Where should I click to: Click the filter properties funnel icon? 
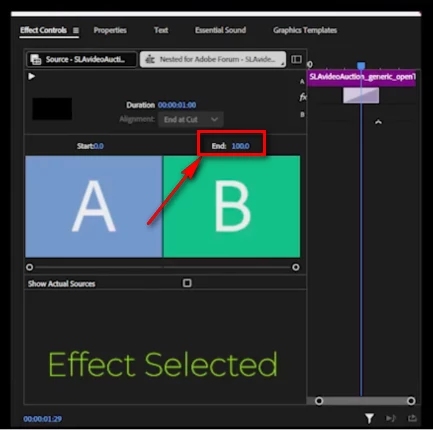[x=369, y=418]
